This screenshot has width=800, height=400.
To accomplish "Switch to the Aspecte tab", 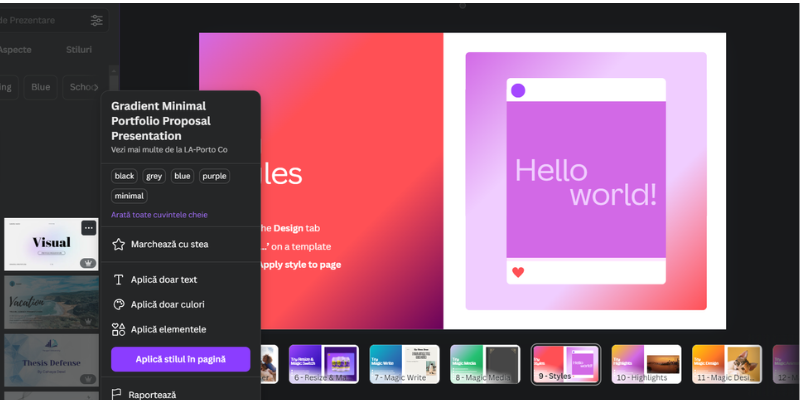I will click(x=14, y=50).
